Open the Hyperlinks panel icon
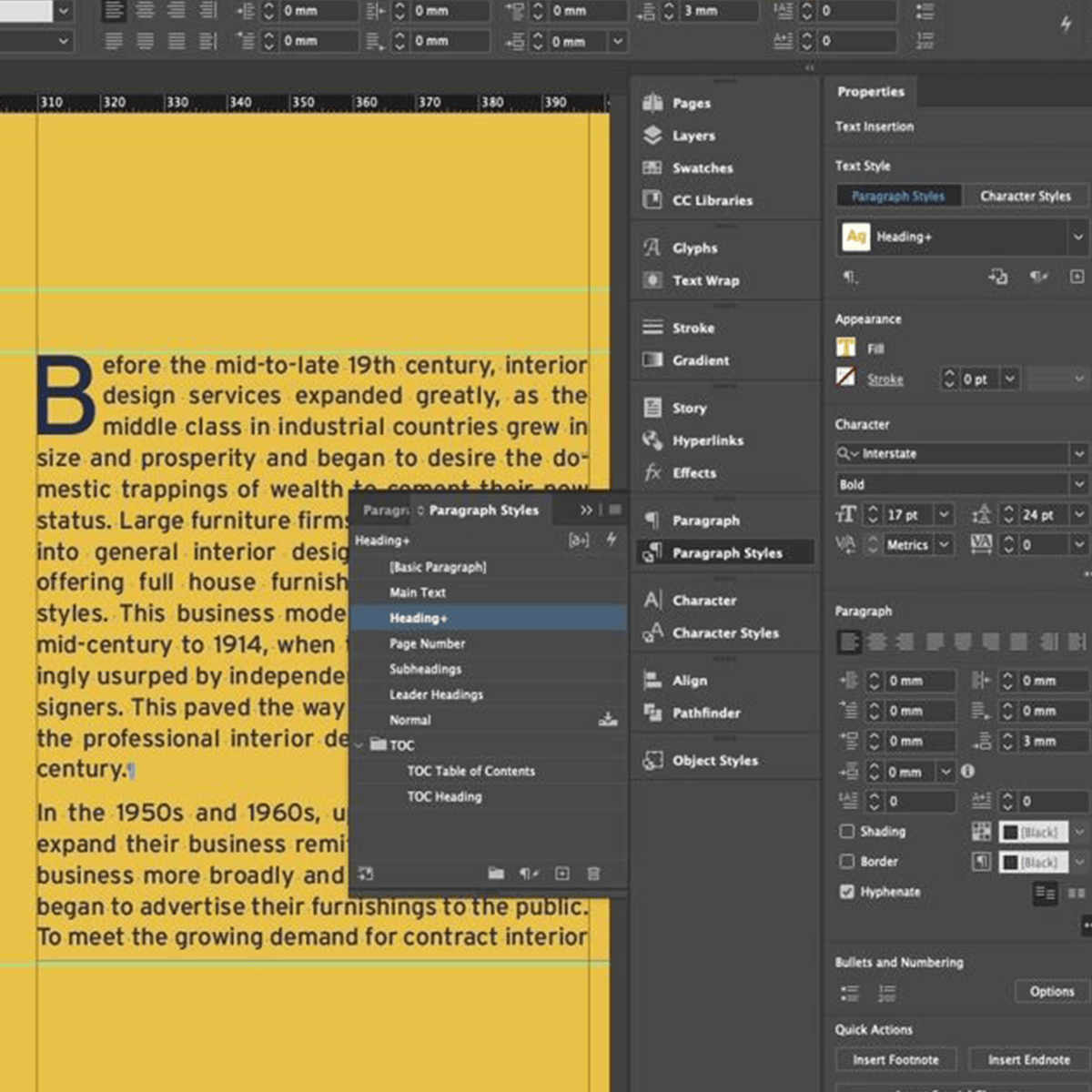The width and height of the screenshot is (1092, 1092). coord(652,440)
